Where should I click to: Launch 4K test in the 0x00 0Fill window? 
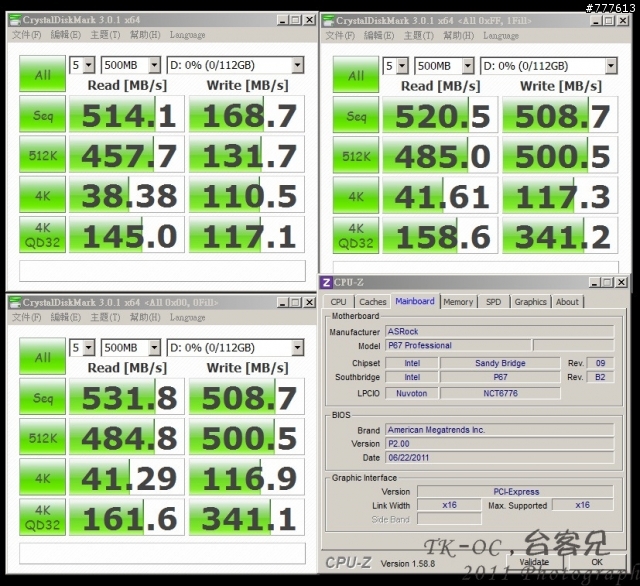coord(42,477)
